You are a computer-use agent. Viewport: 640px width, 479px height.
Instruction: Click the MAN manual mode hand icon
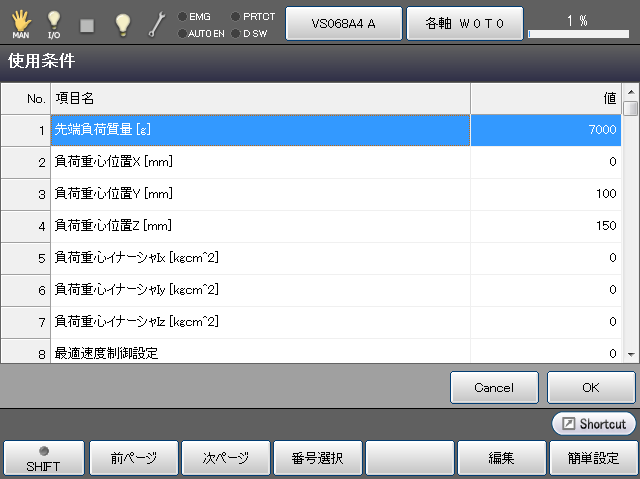(21, 23)
